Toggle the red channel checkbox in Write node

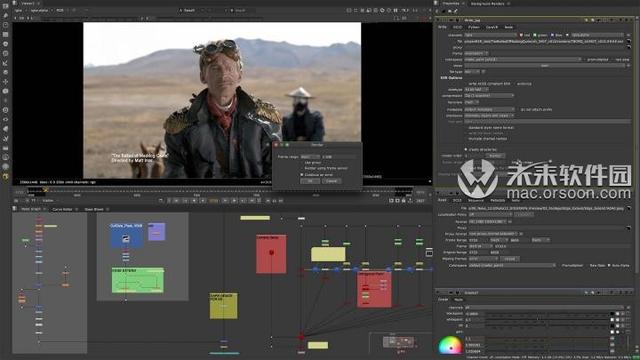pos(521,35)
